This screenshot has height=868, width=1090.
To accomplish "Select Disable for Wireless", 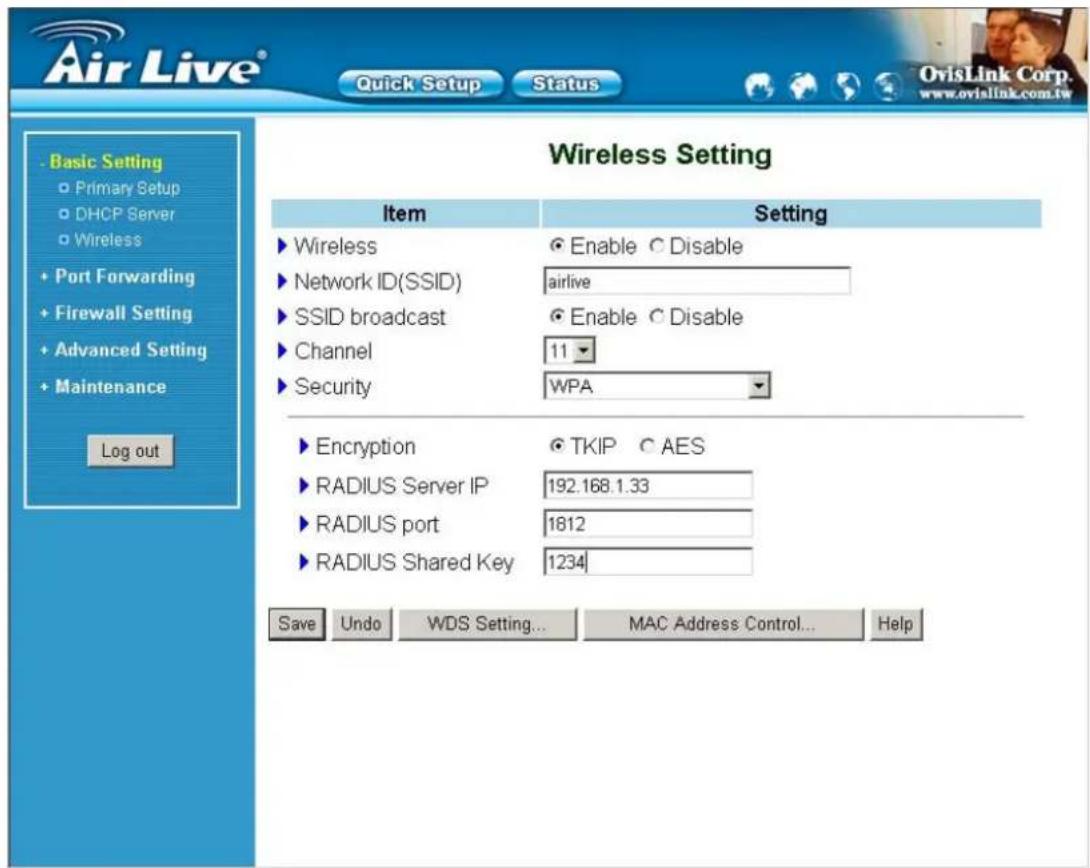I will click(656, 245).
